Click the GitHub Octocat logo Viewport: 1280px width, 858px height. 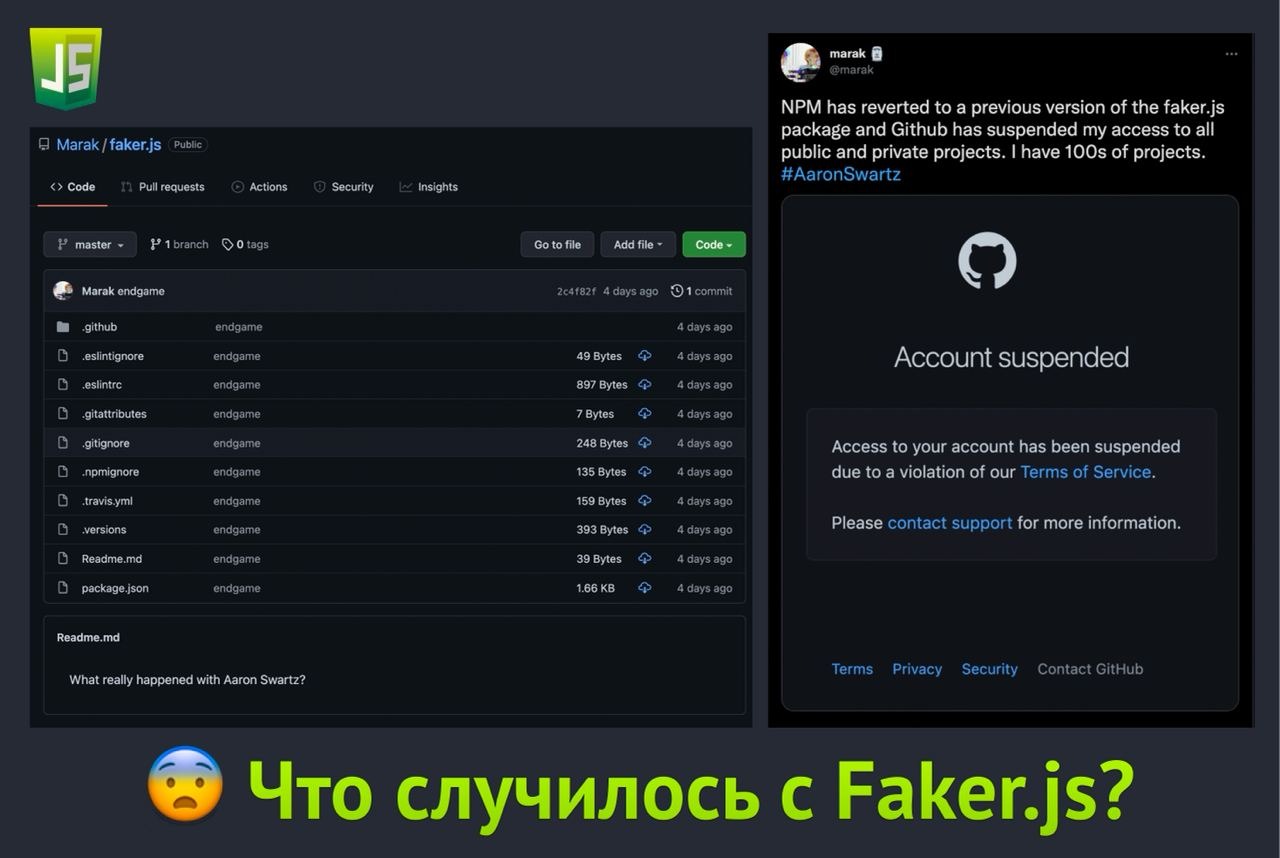987,261
